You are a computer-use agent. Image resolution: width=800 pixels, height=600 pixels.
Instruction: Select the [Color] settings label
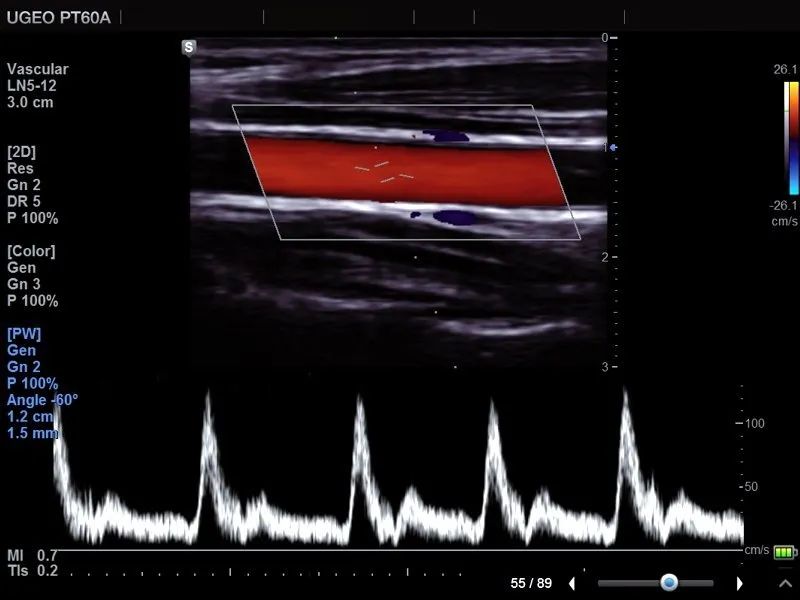point(31,251)
